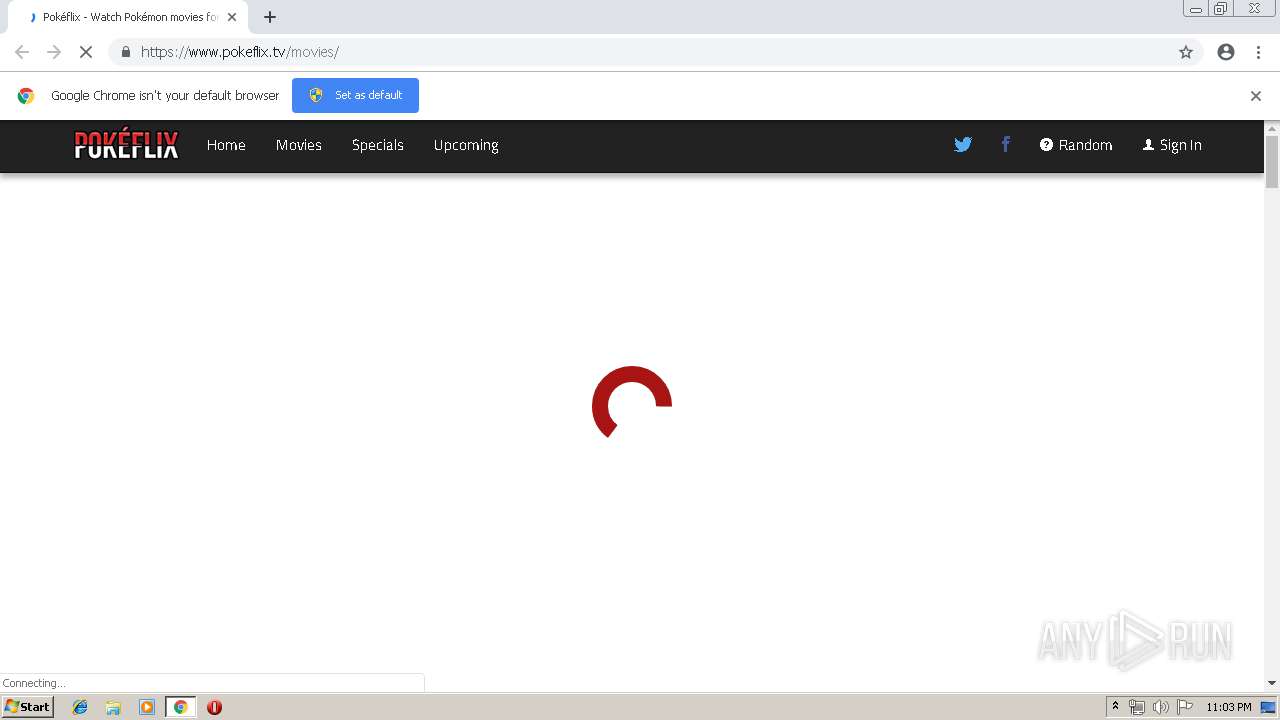
Task: Click the scrollbar up arrow
Action: click(x=1272, y=128)
